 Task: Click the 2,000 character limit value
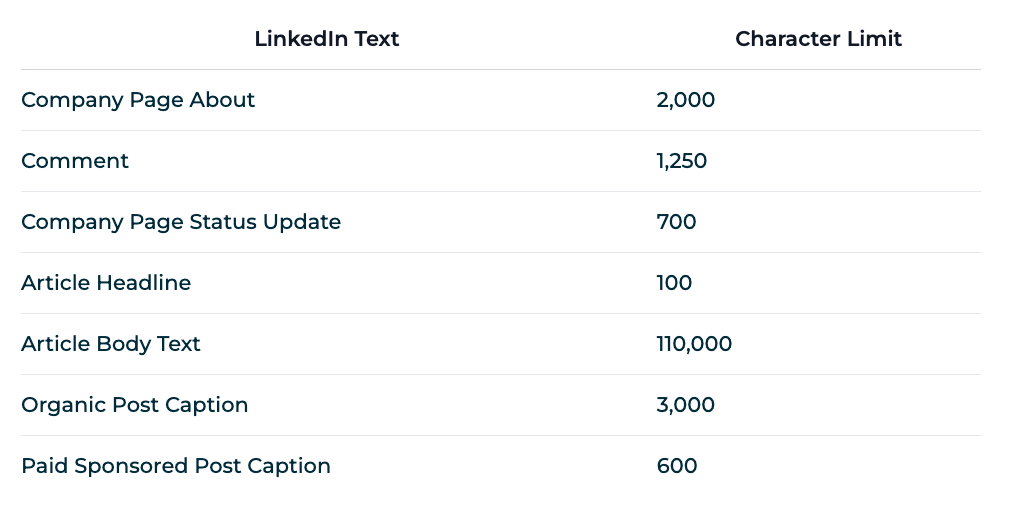(685, 100)
